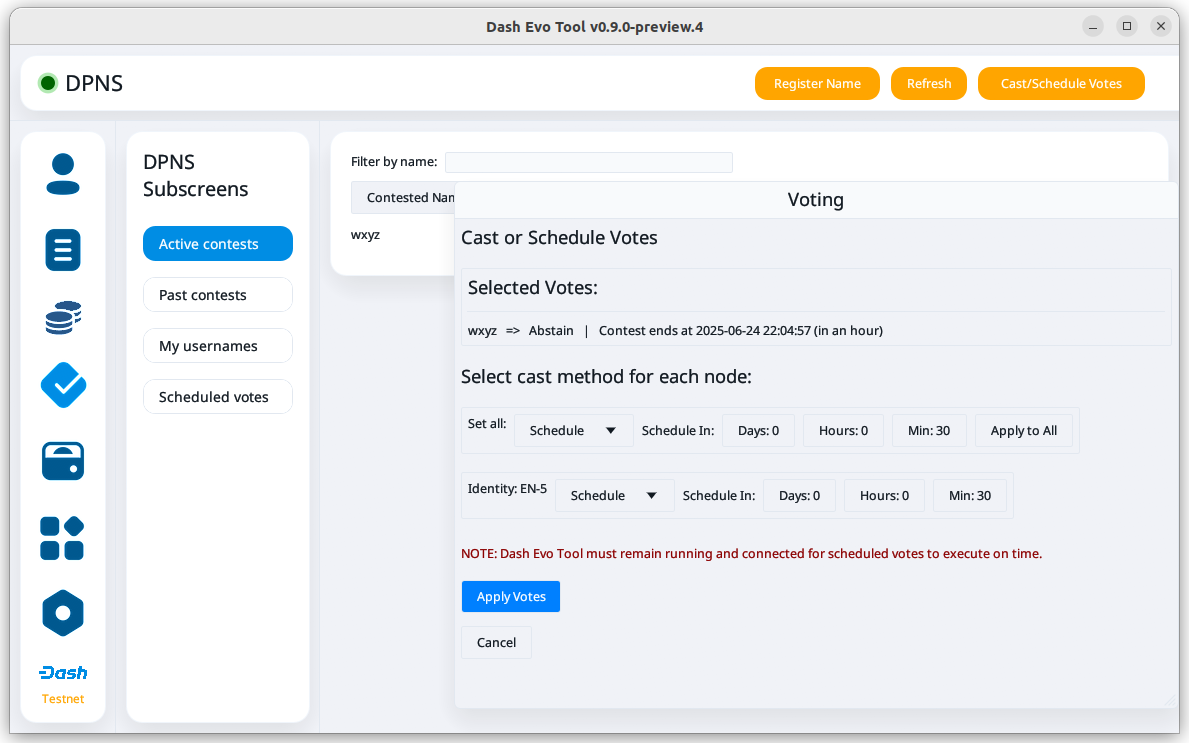Open the Identity EN-5 Schedule dropdown
The image size is (1189, 743).
(614, 495)
